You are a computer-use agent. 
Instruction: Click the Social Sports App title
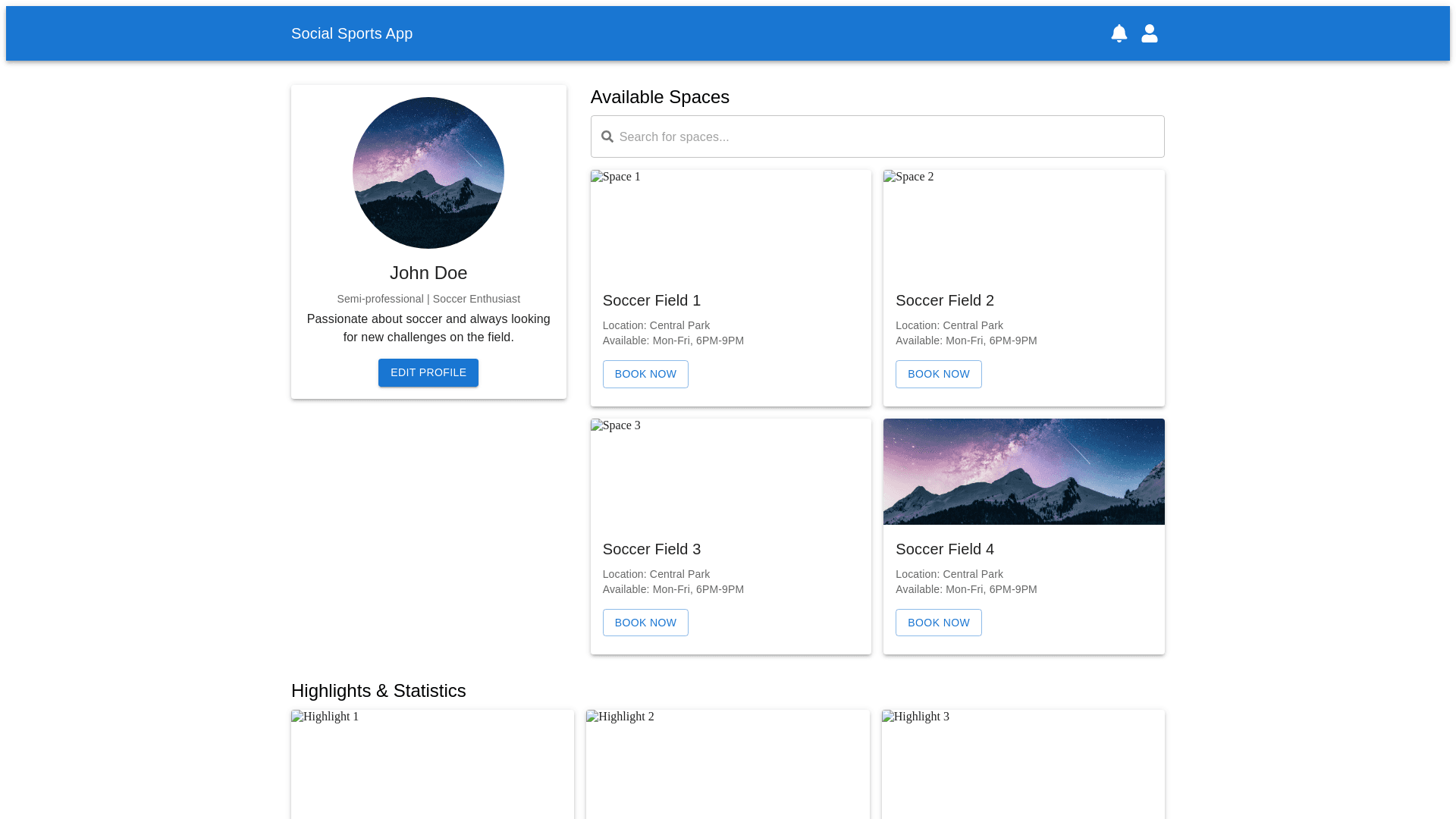[352, 33]
